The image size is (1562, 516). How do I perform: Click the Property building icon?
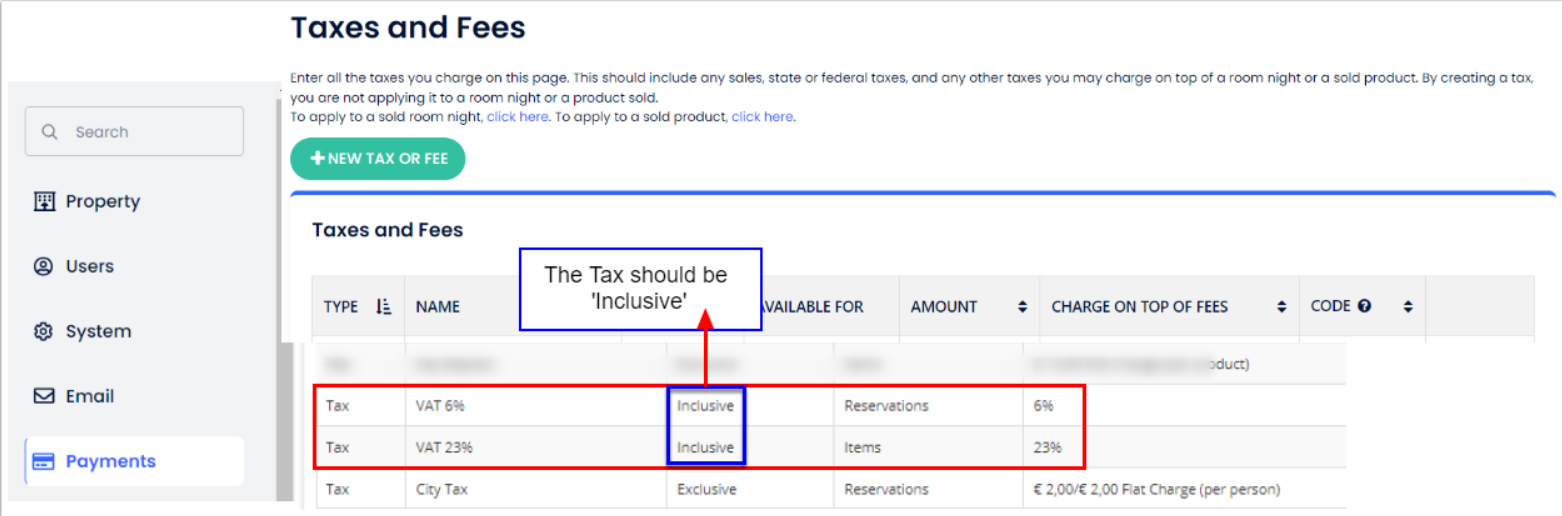click(x=44, y=202)
